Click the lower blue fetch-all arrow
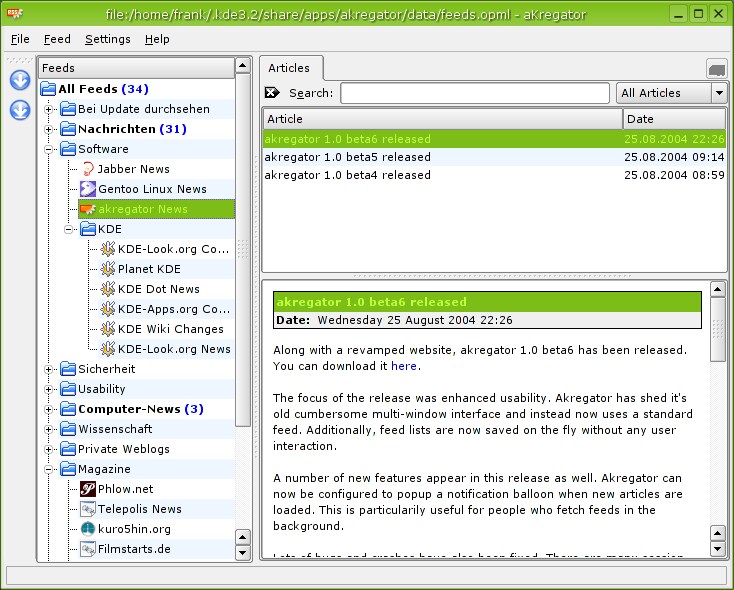This screenshot has width=734, height=590. pyautogui.click(x=20, y=110)
